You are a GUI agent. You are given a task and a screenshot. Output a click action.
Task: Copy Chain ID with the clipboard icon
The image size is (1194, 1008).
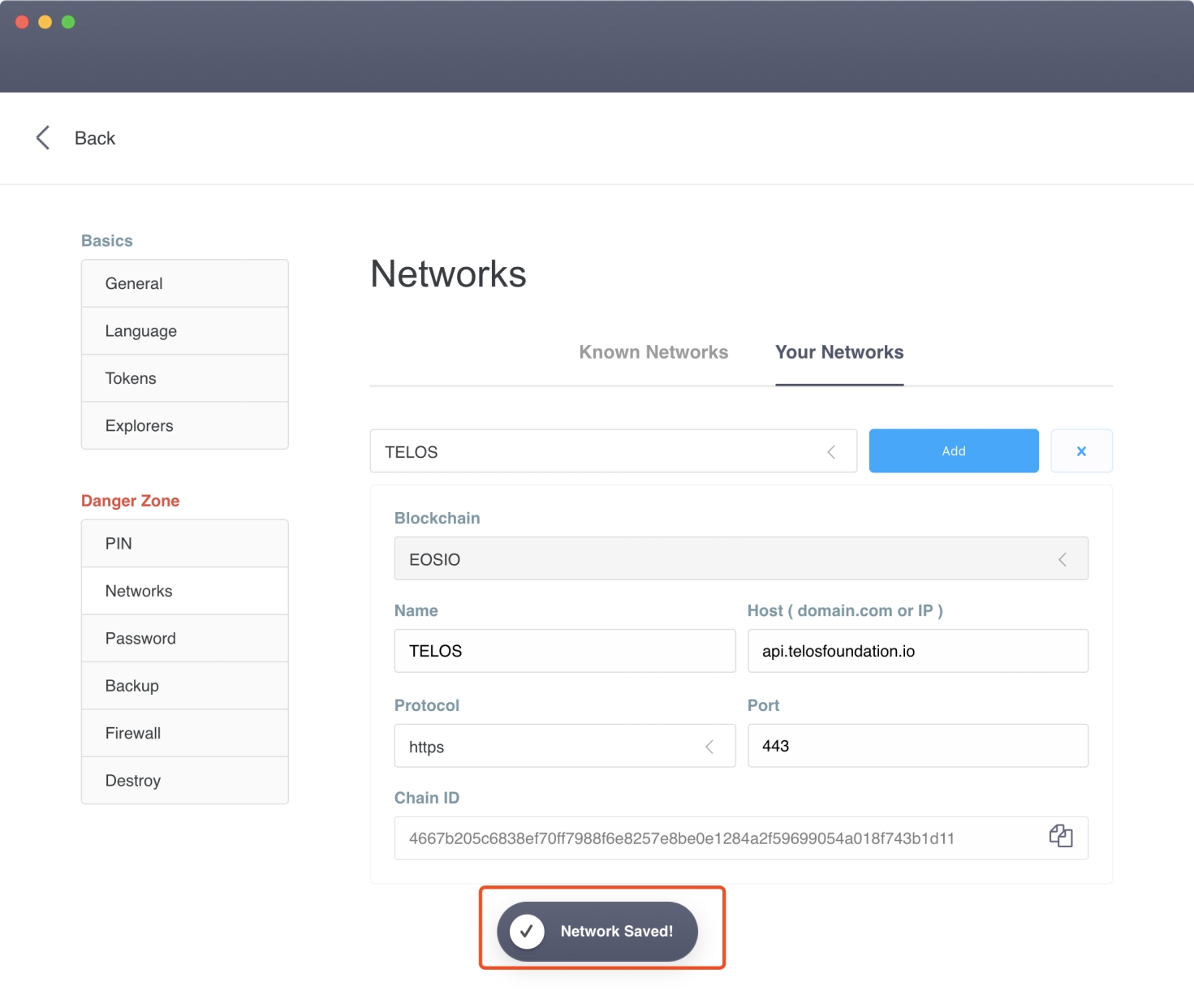tap(1061, 836)
